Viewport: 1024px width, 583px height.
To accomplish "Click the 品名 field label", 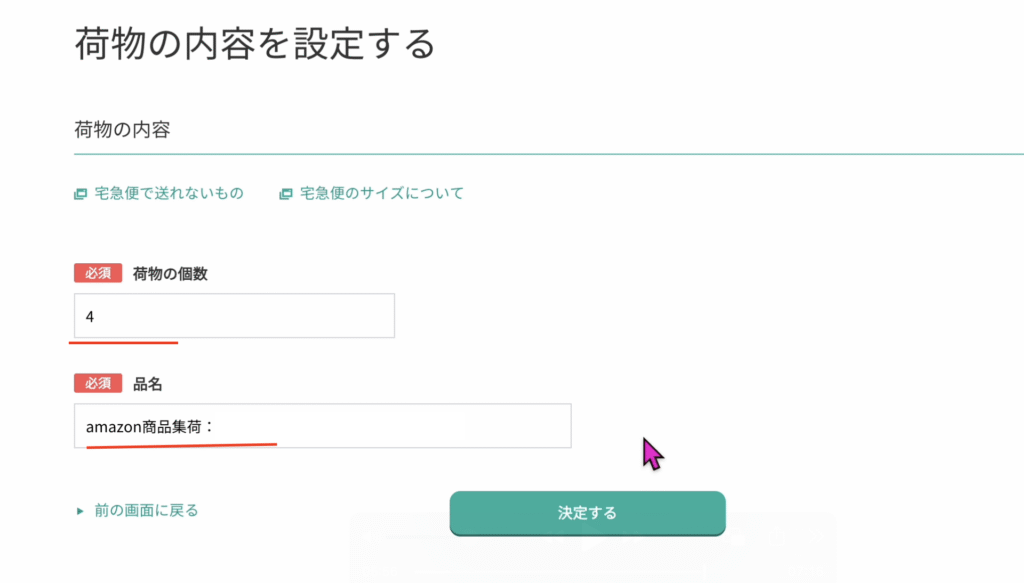I will point(147,384).
